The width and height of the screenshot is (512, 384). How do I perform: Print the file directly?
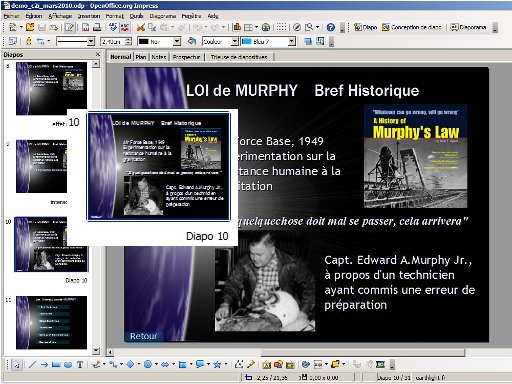(97, 27)
